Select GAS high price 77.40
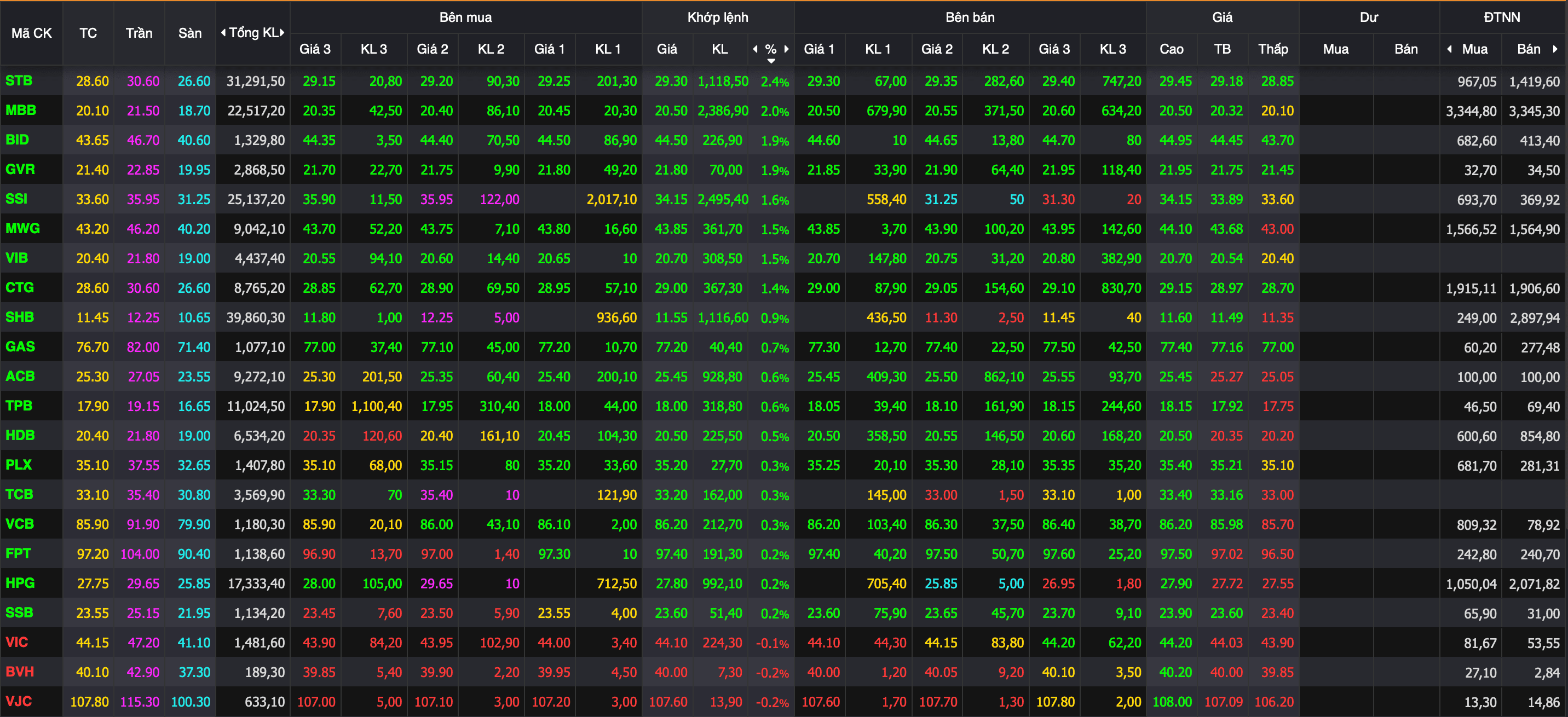This screenshot has height=717, width=1568. point(1175,348)
